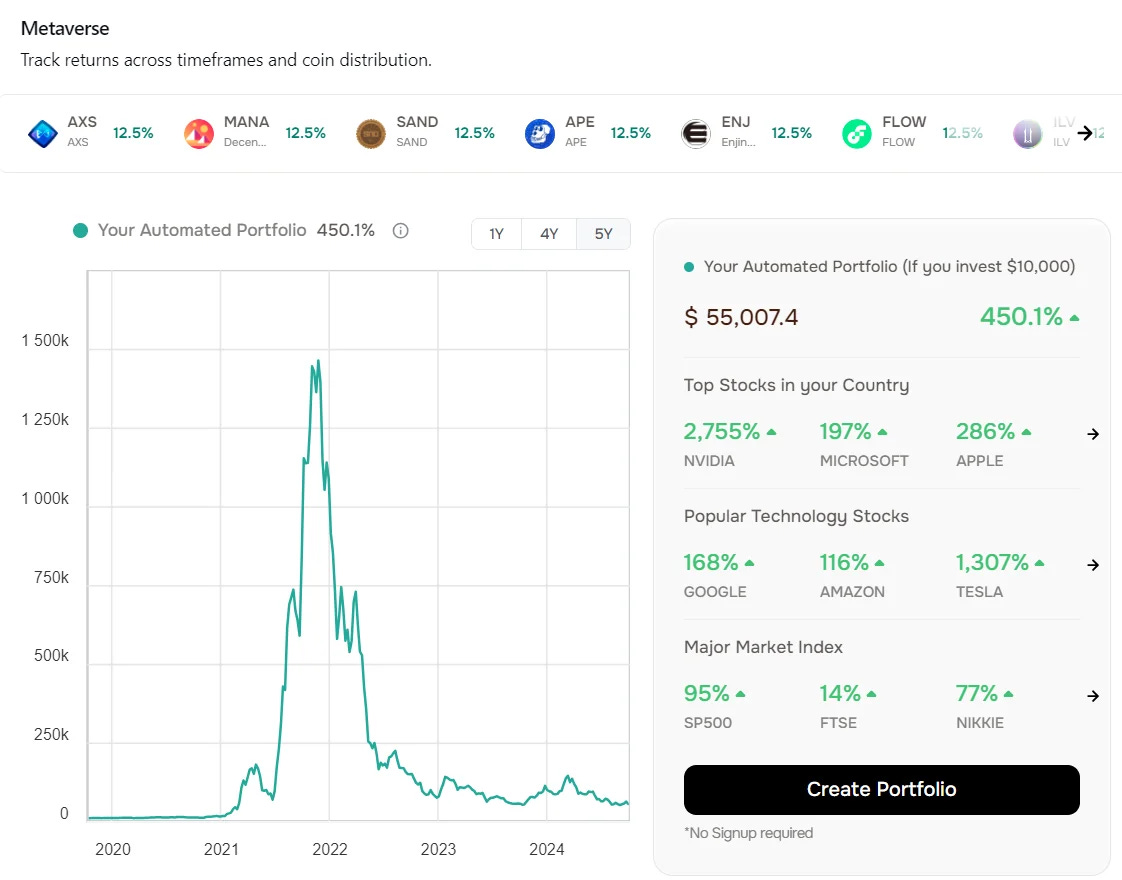Click the FTSE 14% return
1122x880 pixels.
(x=848, y=693)
